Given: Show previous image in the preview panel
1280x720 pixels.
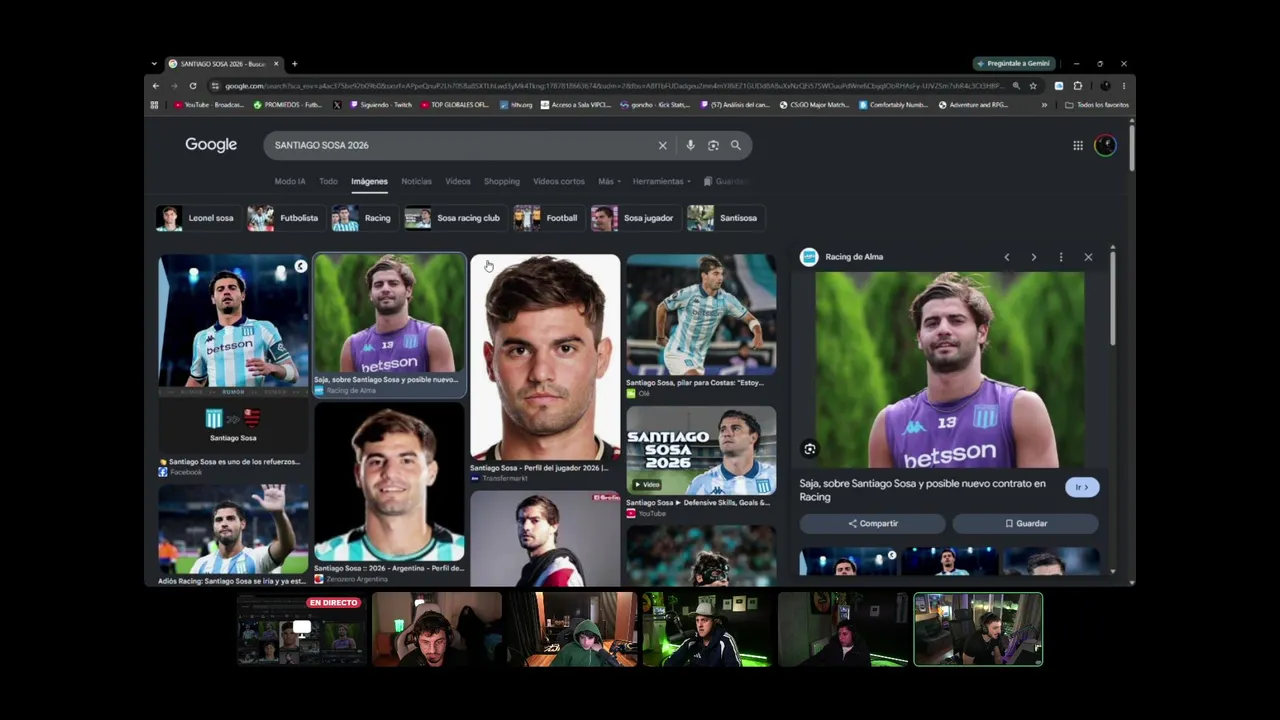Looking at the screenshot, I should point(1007,257).
